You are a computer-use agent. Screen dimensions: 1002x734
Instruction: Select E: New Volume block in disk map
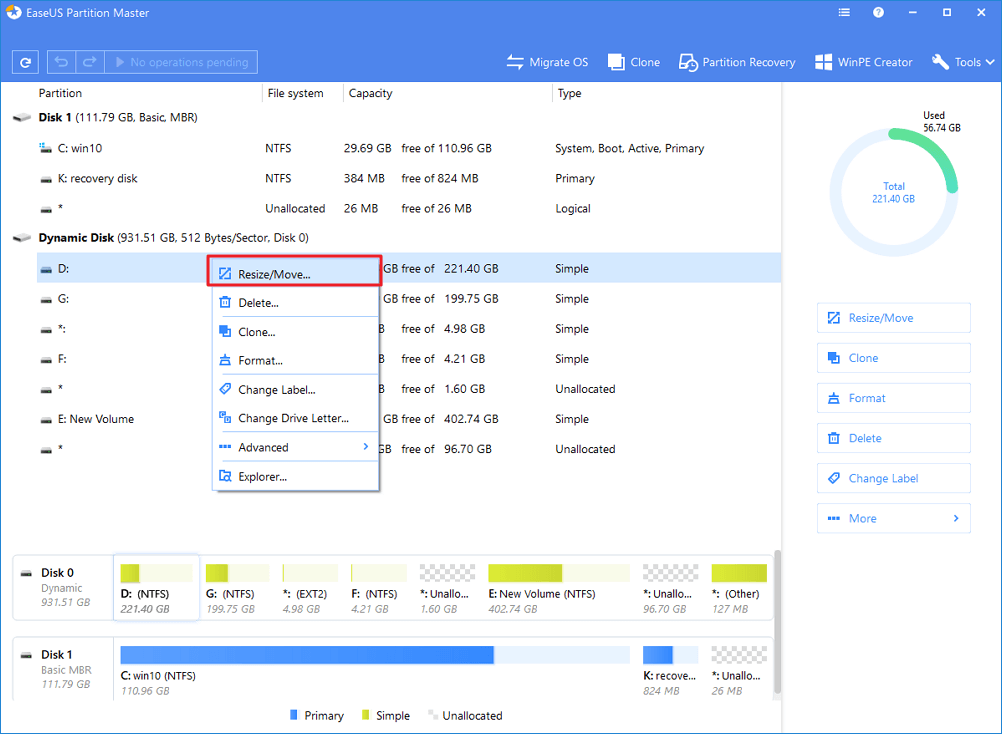click(559, 588)
